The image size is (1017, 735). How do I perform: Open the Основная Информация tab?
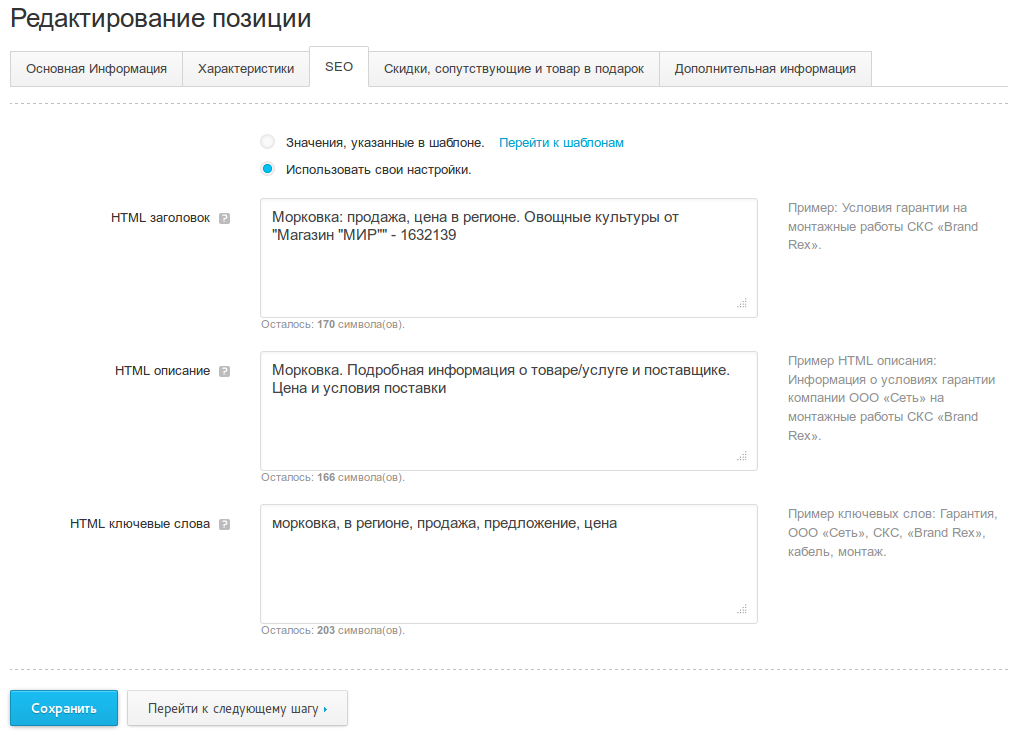(96, 69)
